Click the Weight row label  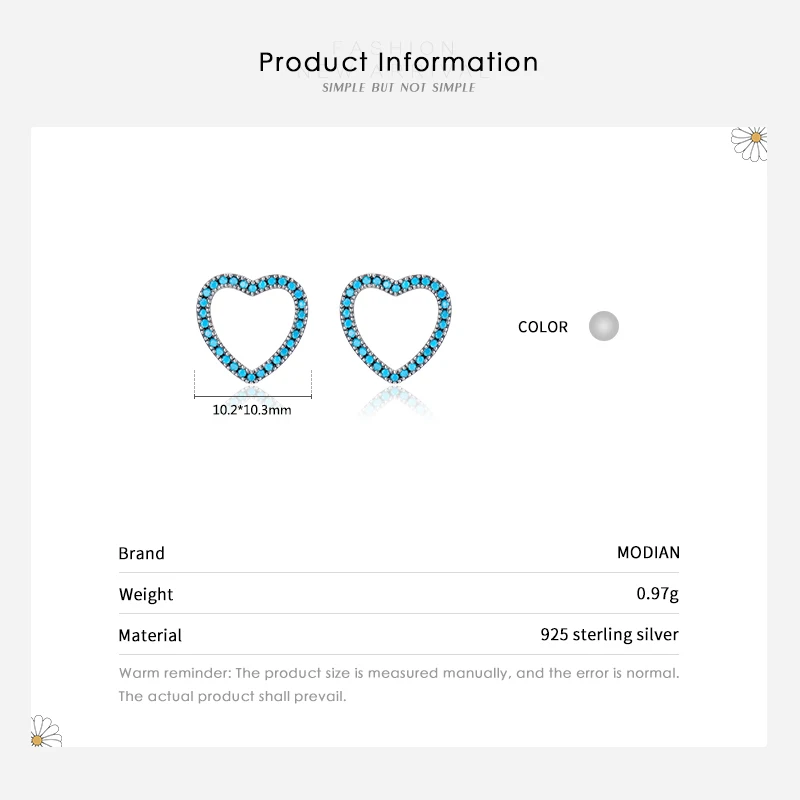(146, 594)
